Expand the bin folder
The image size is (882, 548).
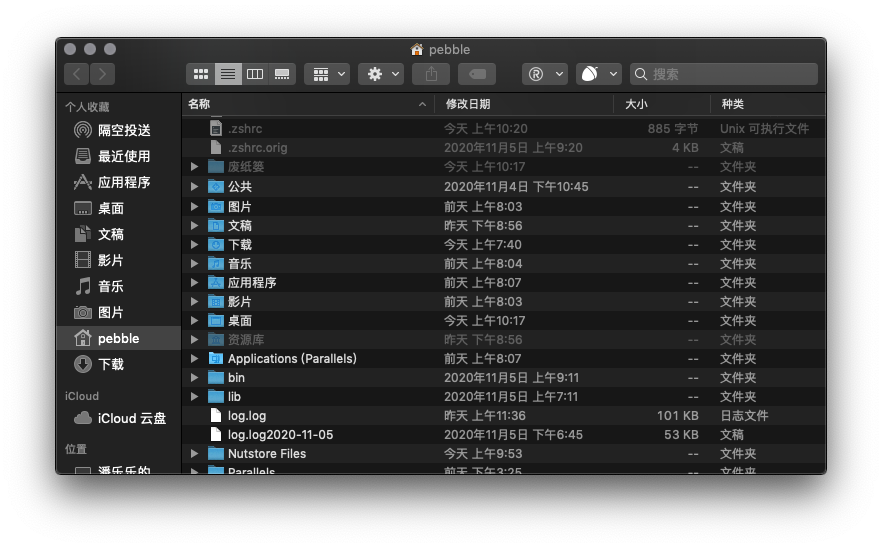[194, 378]
